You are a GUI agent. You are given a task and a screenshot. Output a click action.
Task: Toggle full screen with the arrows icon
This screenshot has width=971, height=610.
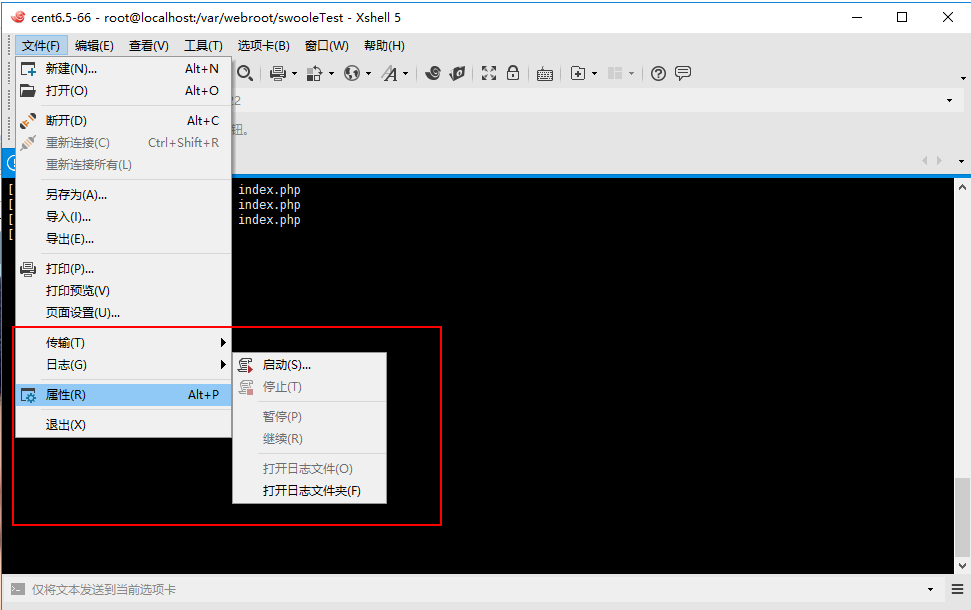(x=489, y=73)
